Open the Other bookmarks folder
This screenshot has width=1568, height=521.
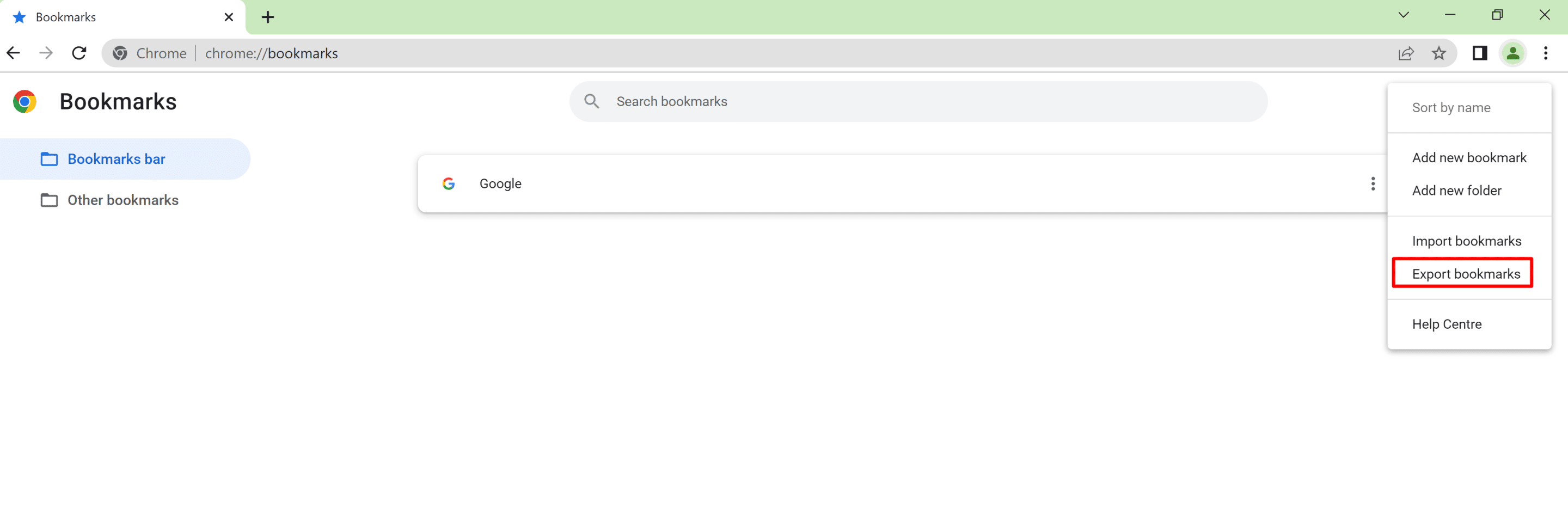point(122,200)
